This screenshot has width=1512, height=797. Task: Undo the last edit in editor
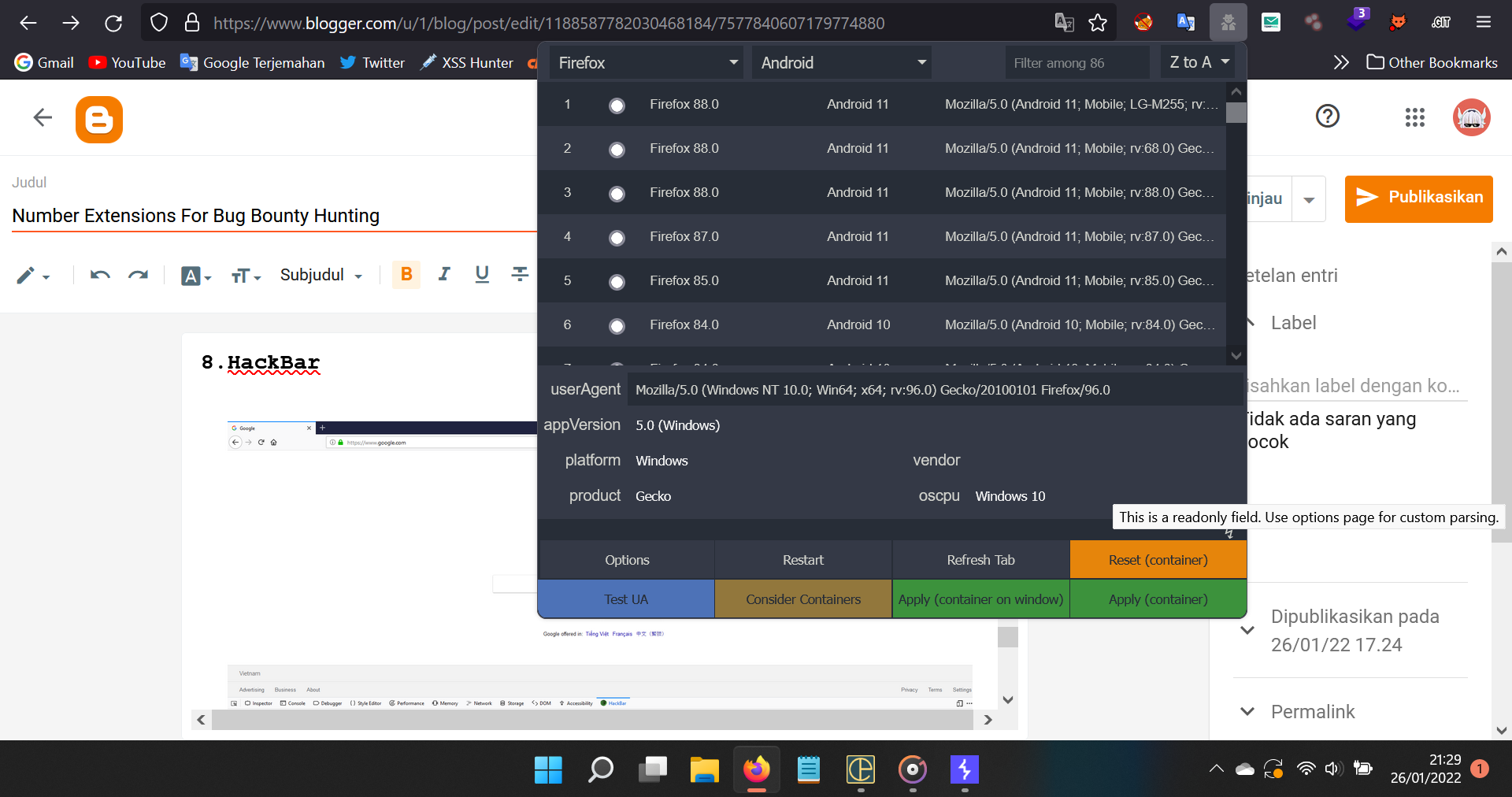[100, 275]
